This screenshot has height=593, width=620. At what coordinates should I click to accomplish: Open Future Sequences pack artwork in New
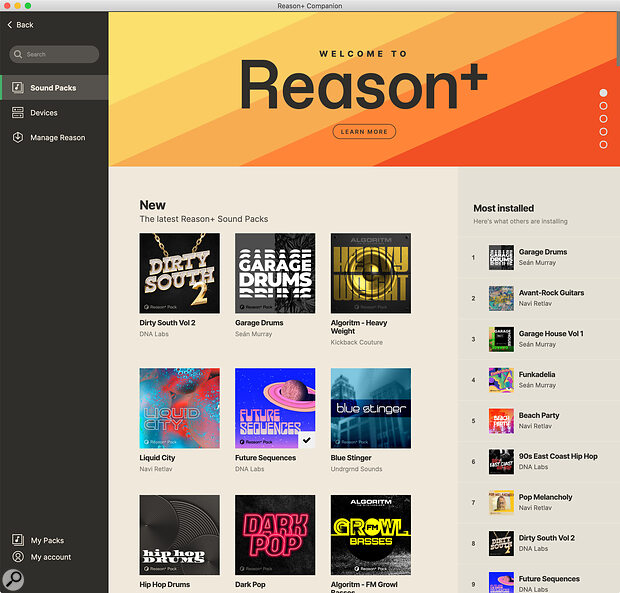click(275, 408)
